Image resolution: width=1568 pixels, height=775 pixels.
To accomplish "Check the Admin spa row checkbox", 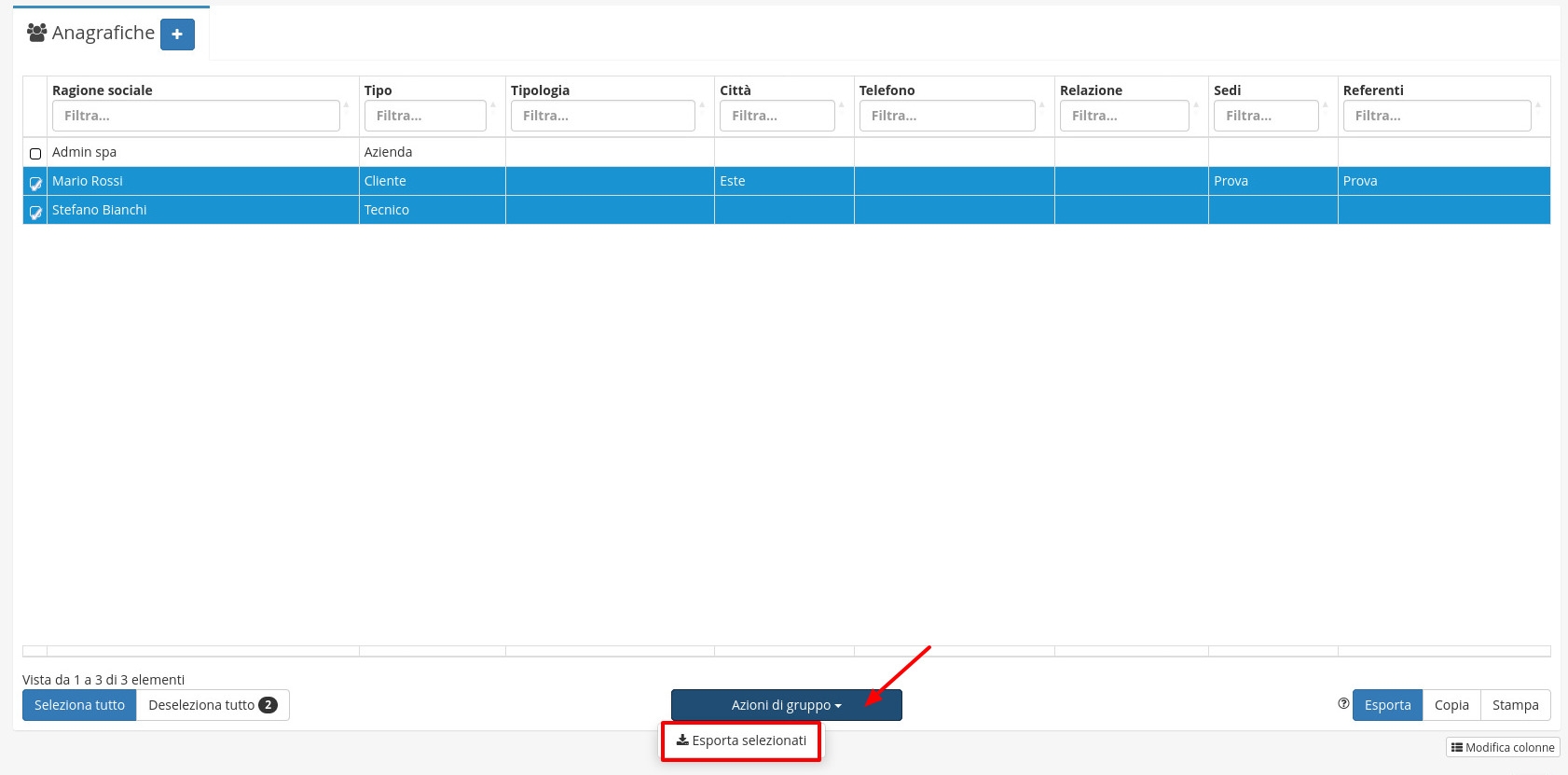I will pos(35,153).
